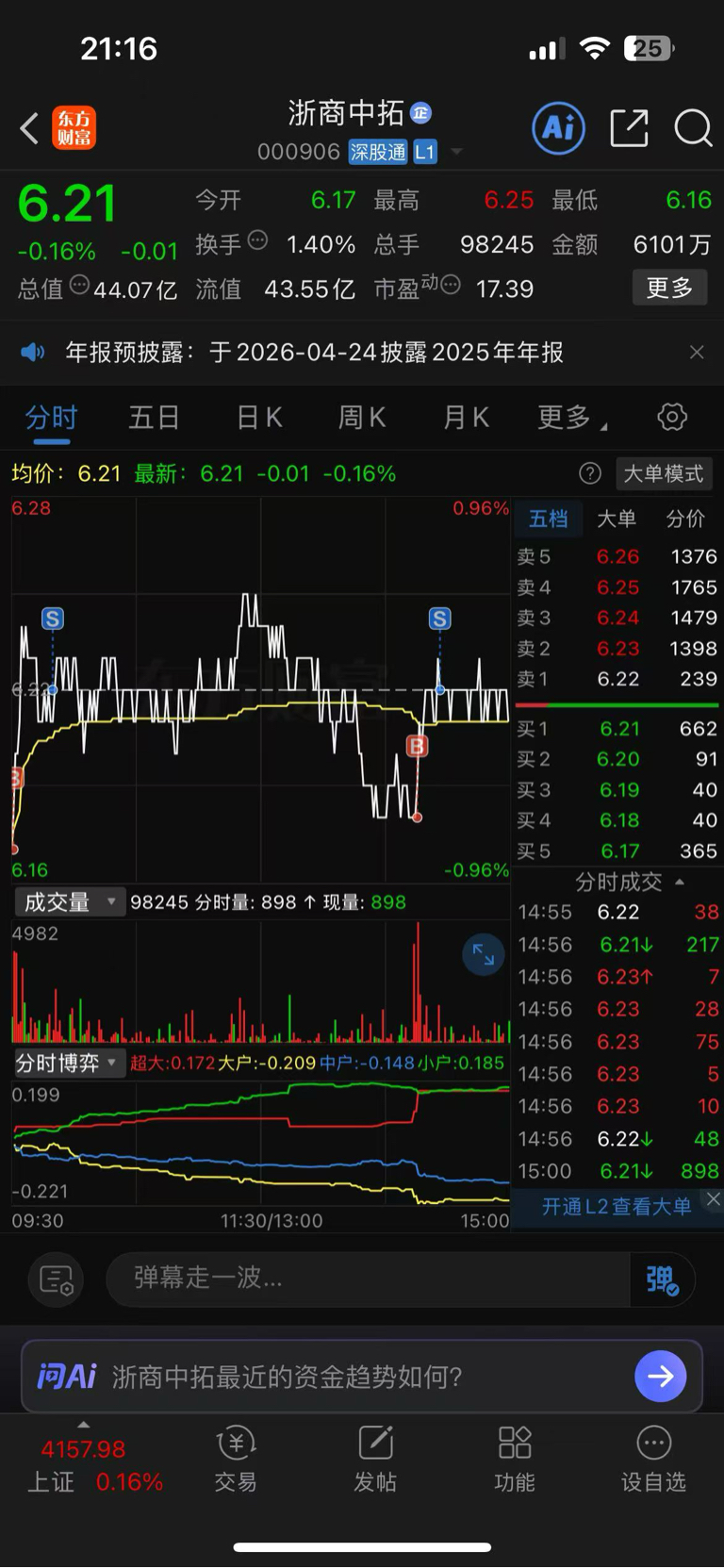Select 卖1 row at 6.22

617,679
